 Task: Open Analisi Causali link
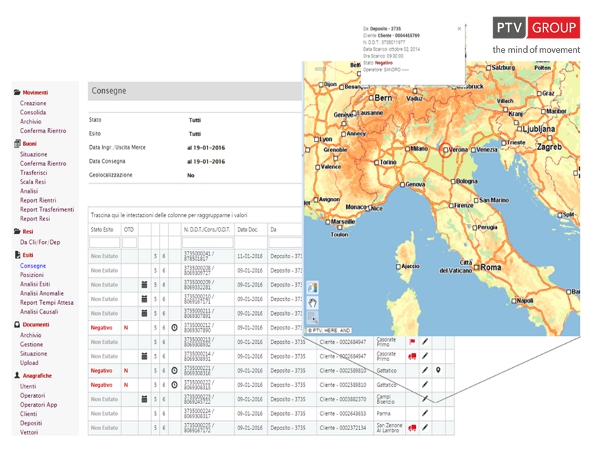tap(39, 312)
